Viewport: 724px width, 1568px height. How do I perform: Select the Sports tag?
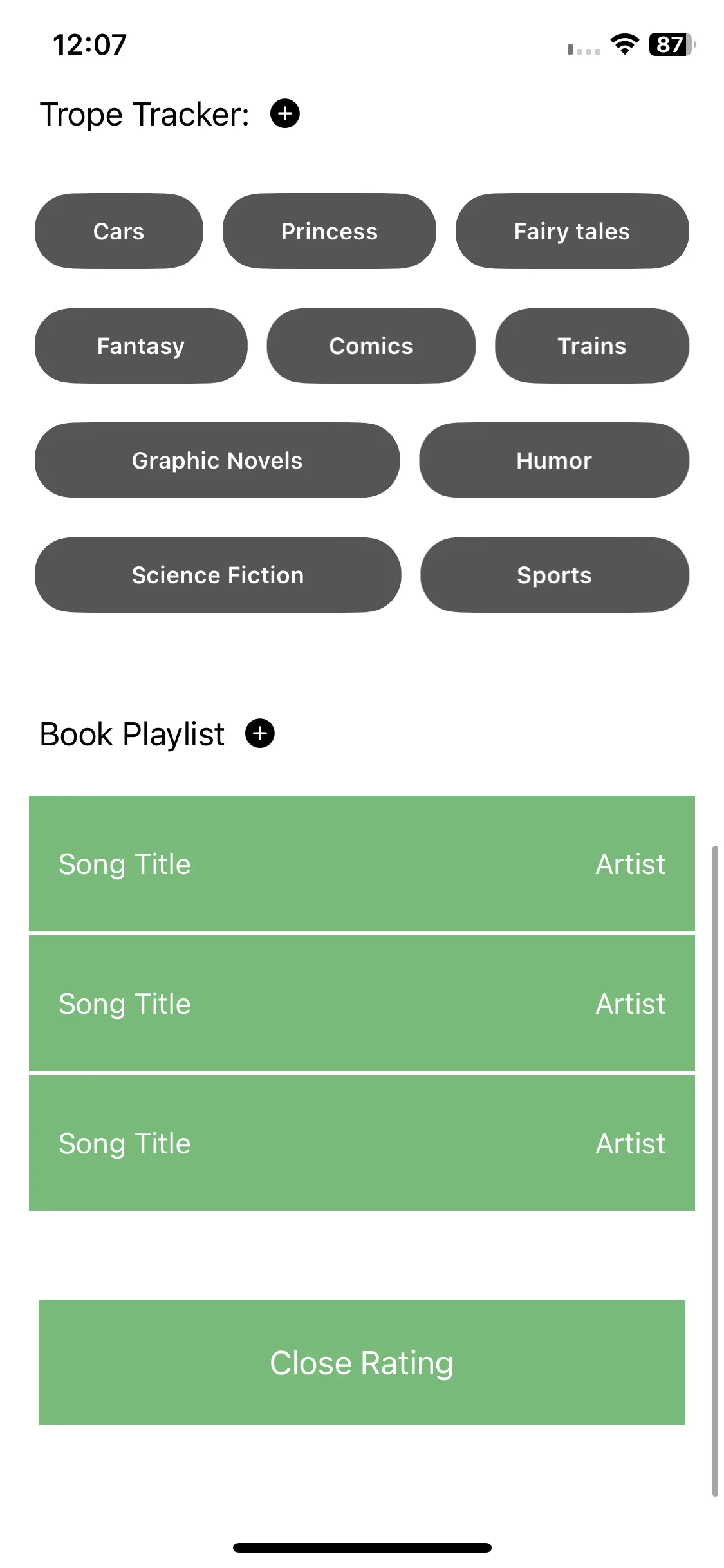tap(555, 575)
